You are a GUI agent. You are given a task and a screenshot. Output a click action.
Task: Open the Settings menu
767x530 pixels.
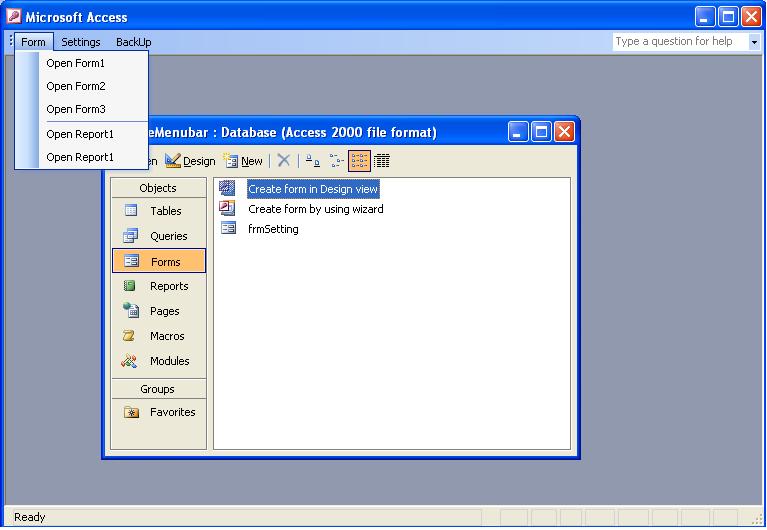click(x=81, y=42)
